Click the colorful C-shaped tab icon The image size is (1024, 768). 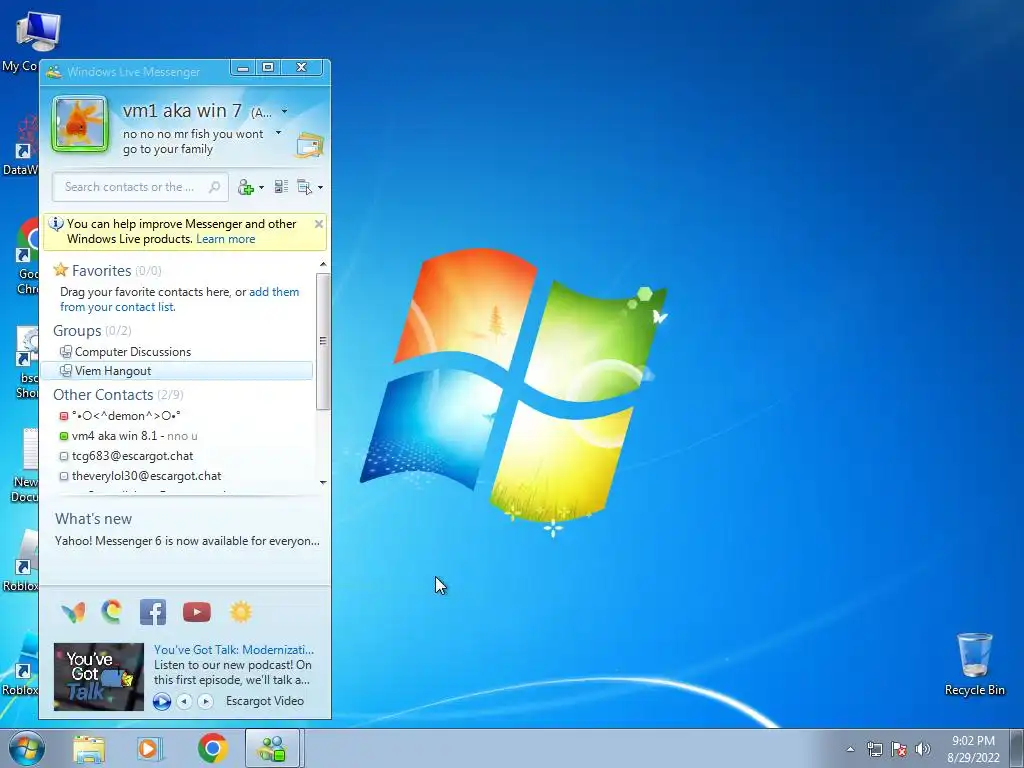[112, 612]
